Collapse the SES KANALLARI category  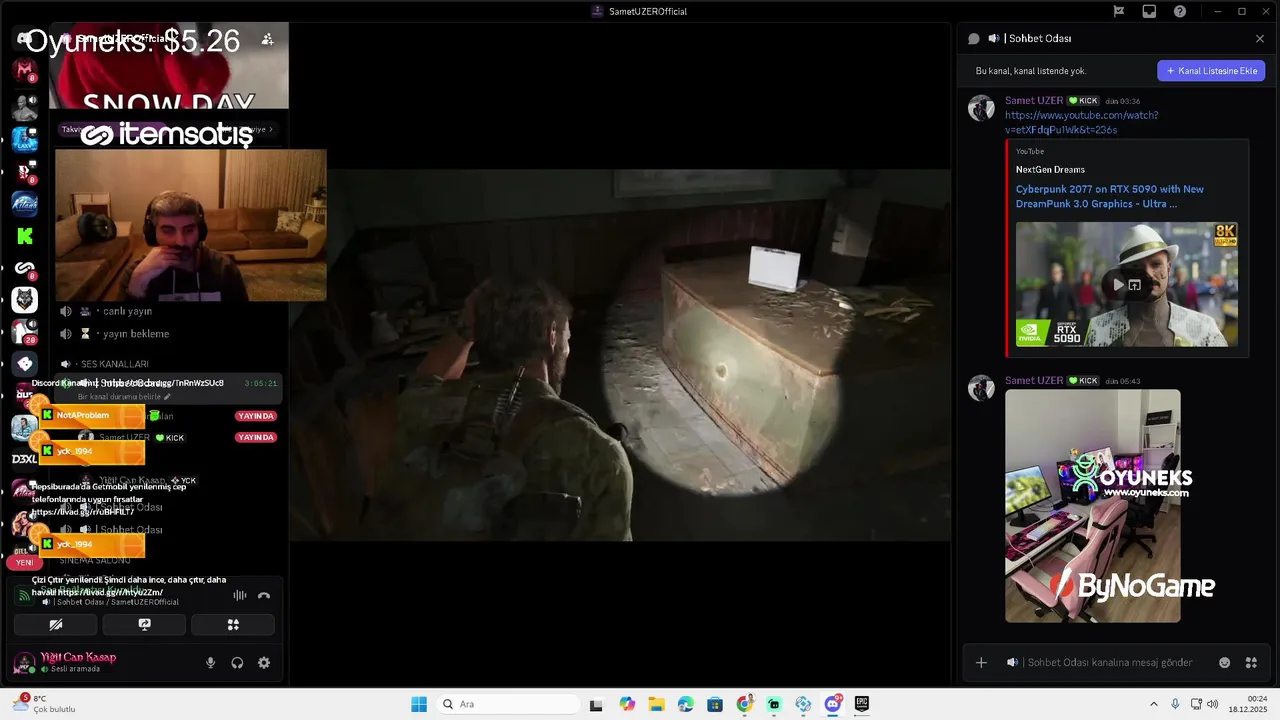[112, 364]
